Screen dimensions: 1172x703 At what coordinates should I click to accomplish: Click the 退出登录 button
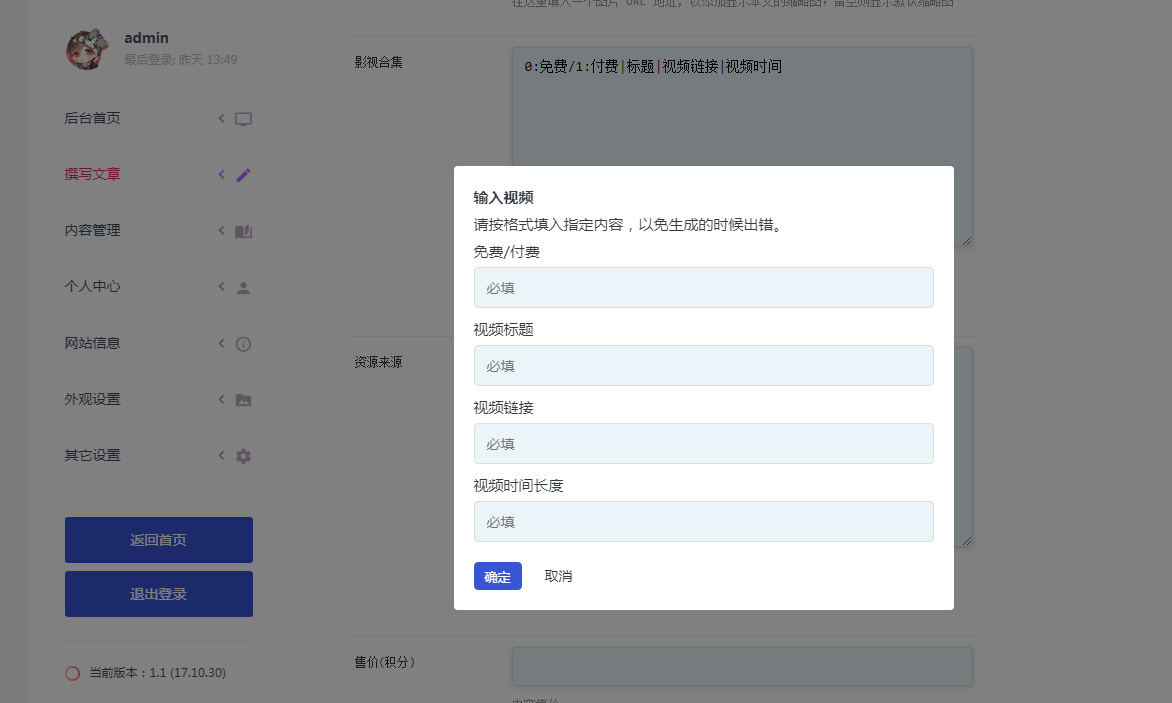tap(158, 593)
